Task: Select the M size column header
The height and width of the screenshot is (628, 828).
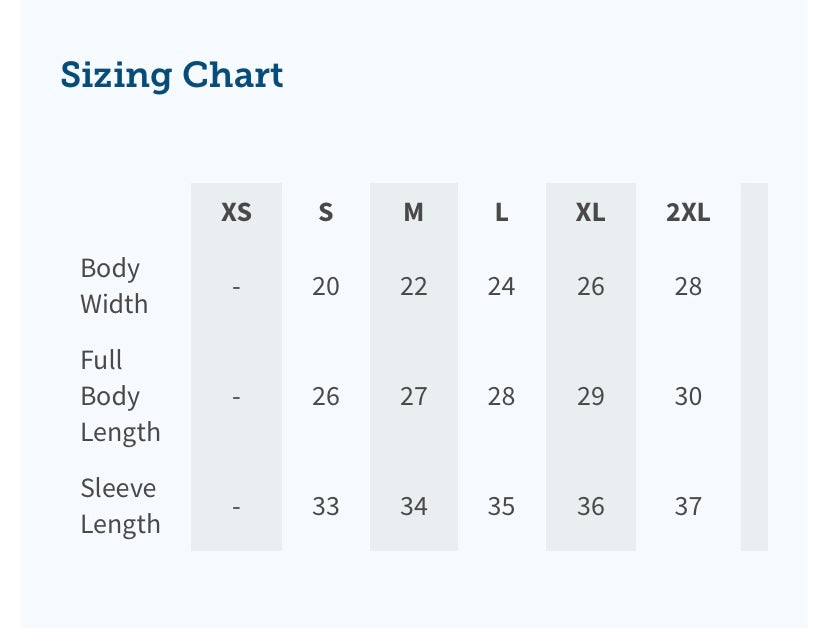Action: coord(413,212)
